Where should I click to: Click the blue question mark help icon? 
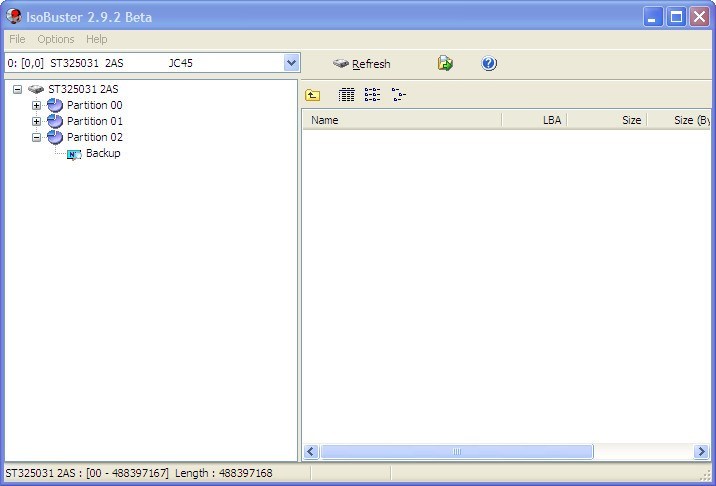pyautogui.click(x=489, y=63)
